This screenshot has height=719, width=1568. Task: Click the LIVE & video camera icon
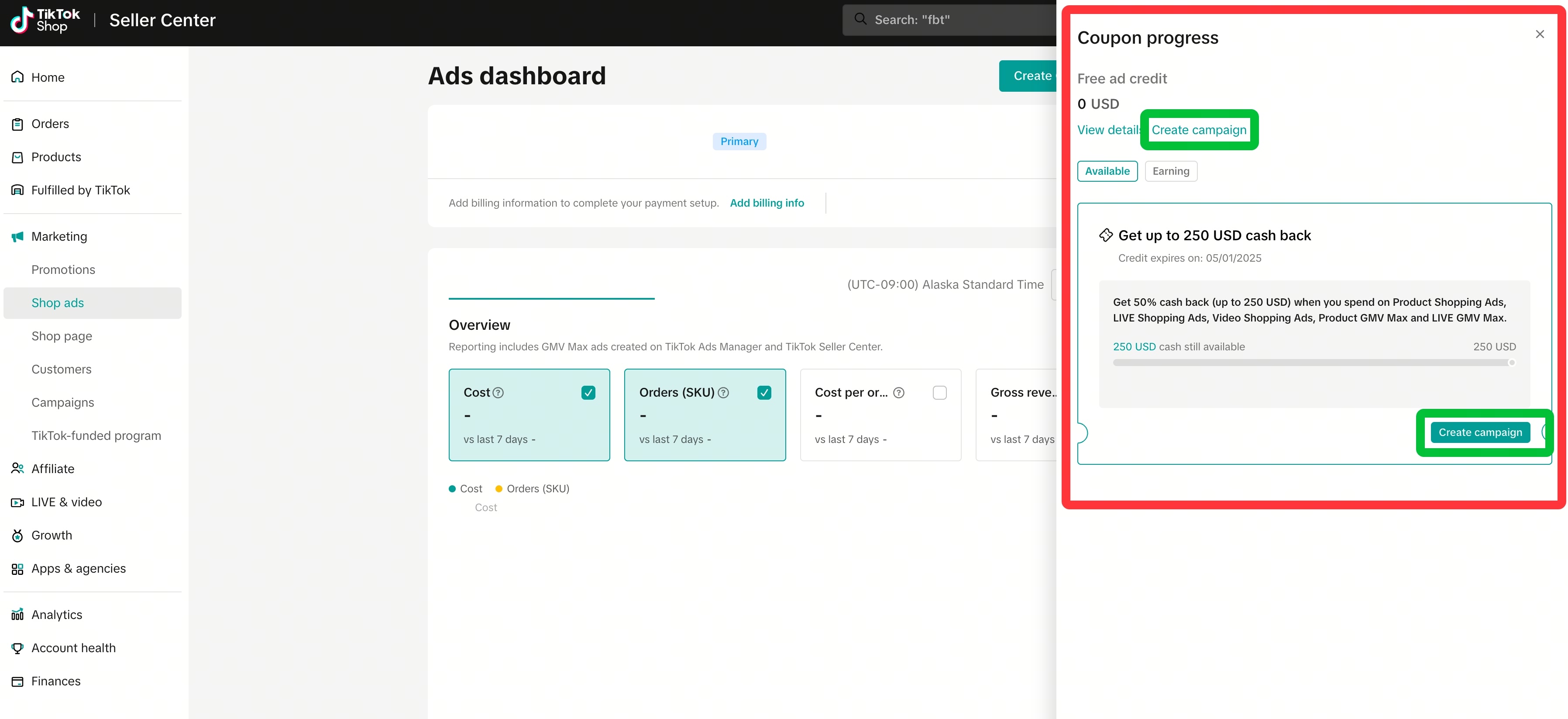click(x=17, y=502)
